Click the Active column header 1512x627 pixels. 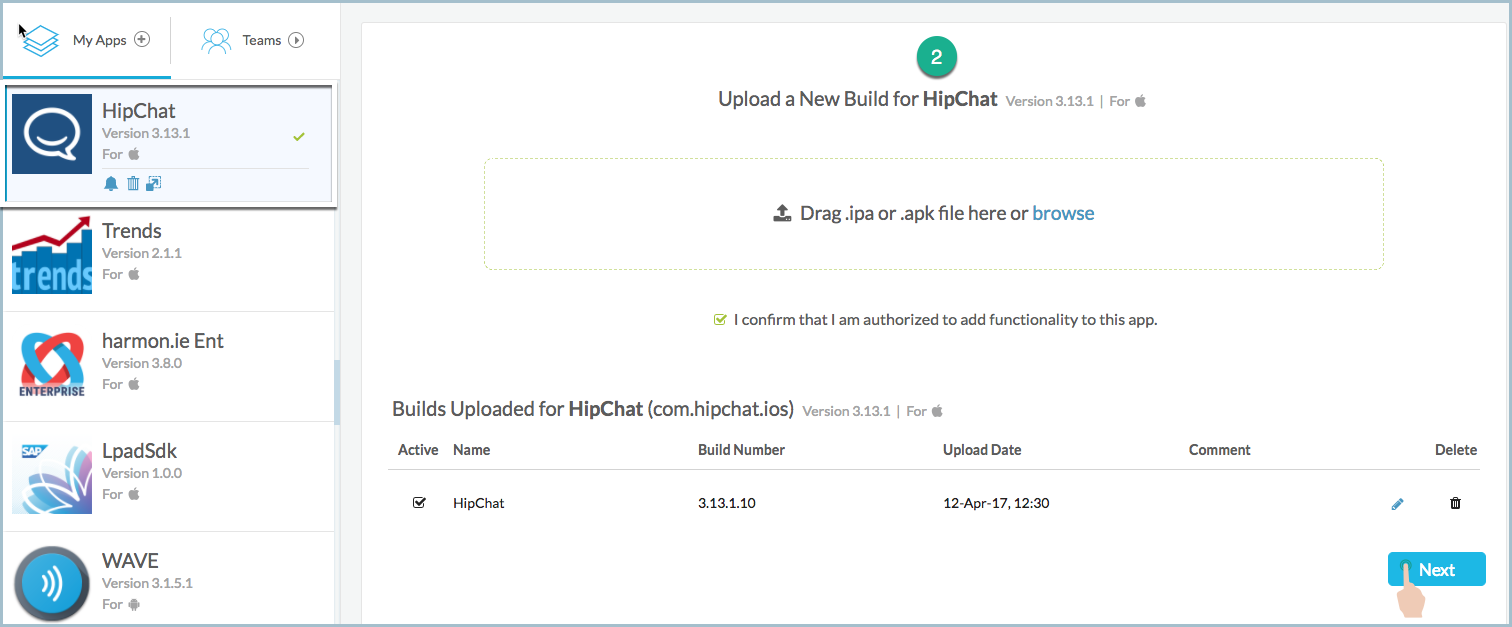click(418, 450)
